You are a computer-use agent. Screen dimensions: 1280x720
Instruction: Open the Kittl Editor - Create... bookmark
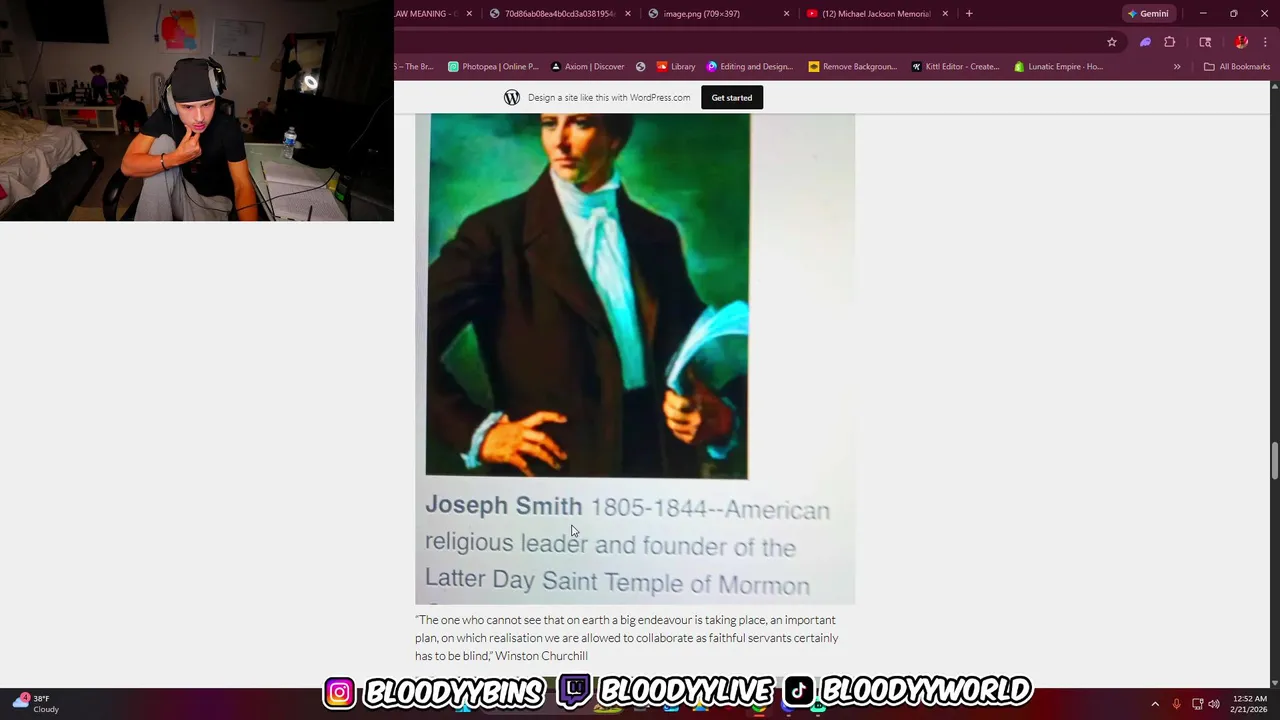(x=956, y=67)
